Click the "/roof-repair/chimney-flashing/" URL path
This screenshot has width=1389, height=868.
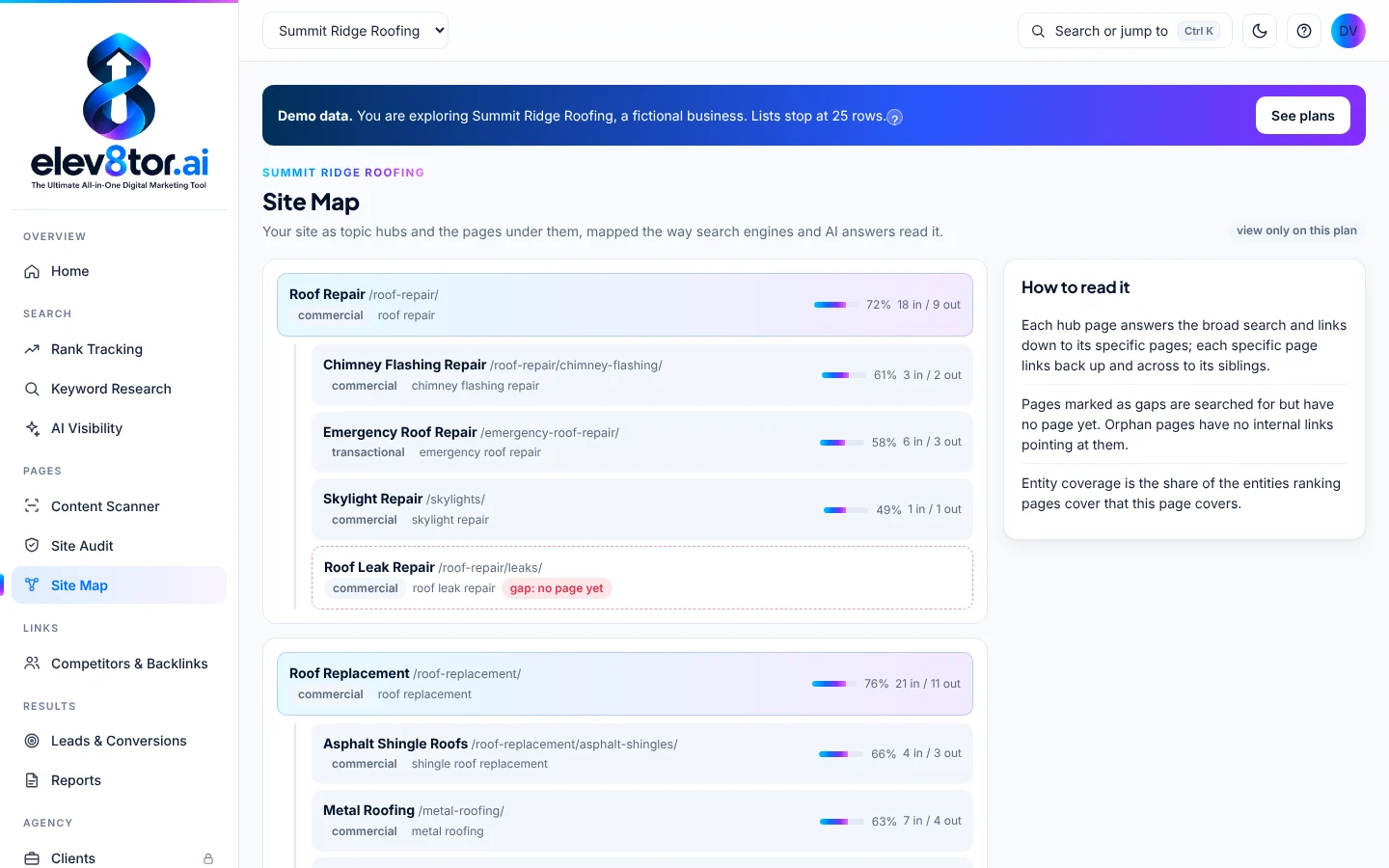(x=576, y=366)
